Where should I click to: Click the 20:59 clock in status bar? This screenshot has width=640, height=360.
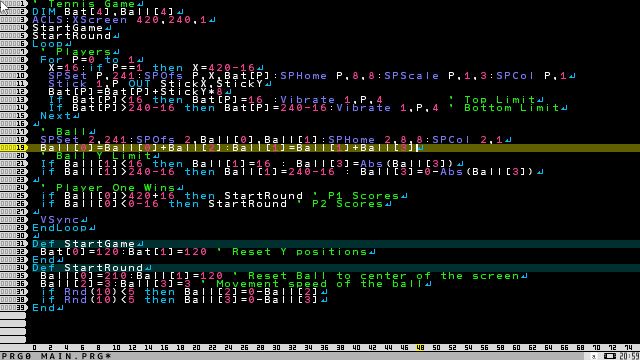tap(629, 356)
